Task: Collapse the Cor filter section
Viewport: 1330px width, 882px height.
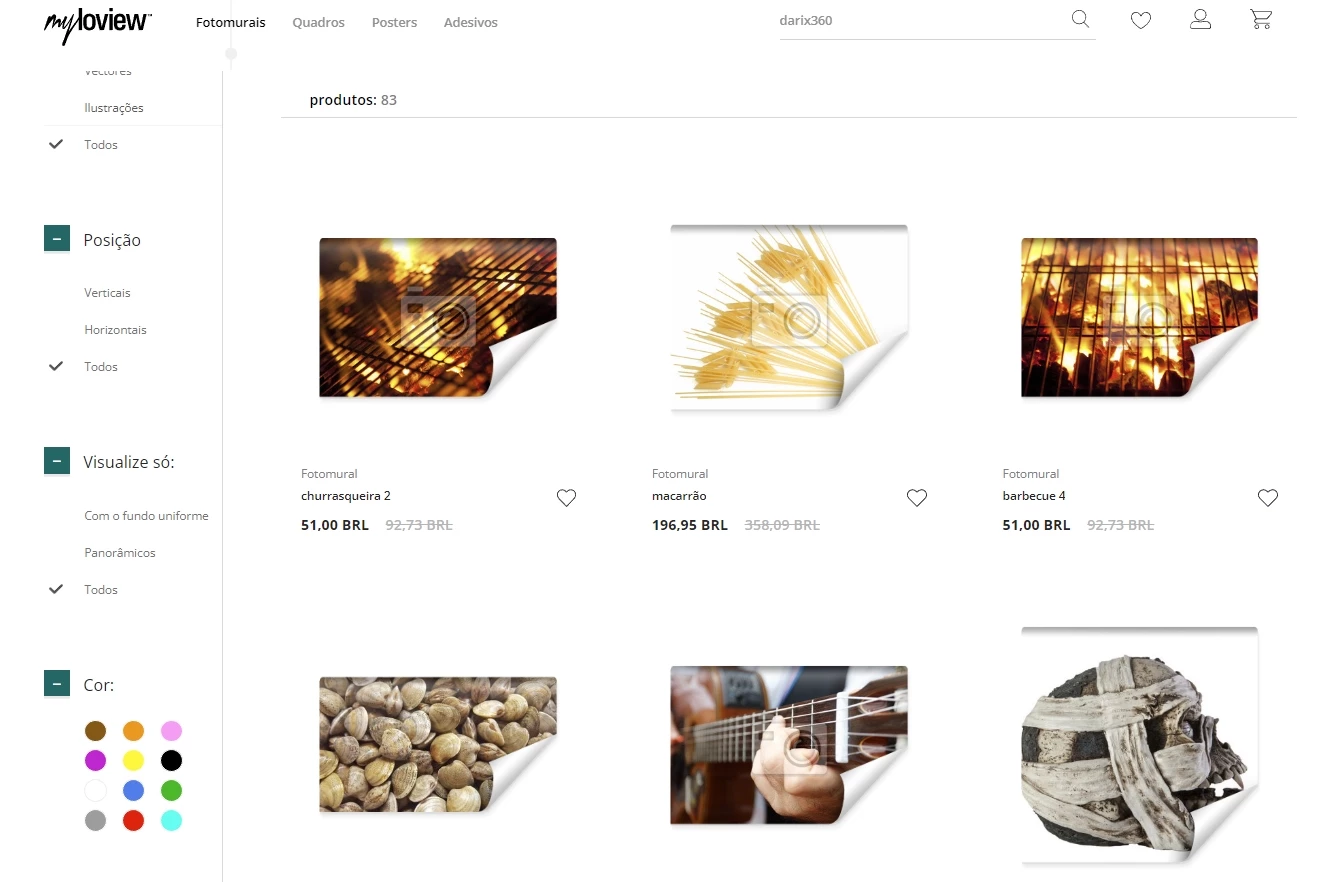Action: [57, 684]
